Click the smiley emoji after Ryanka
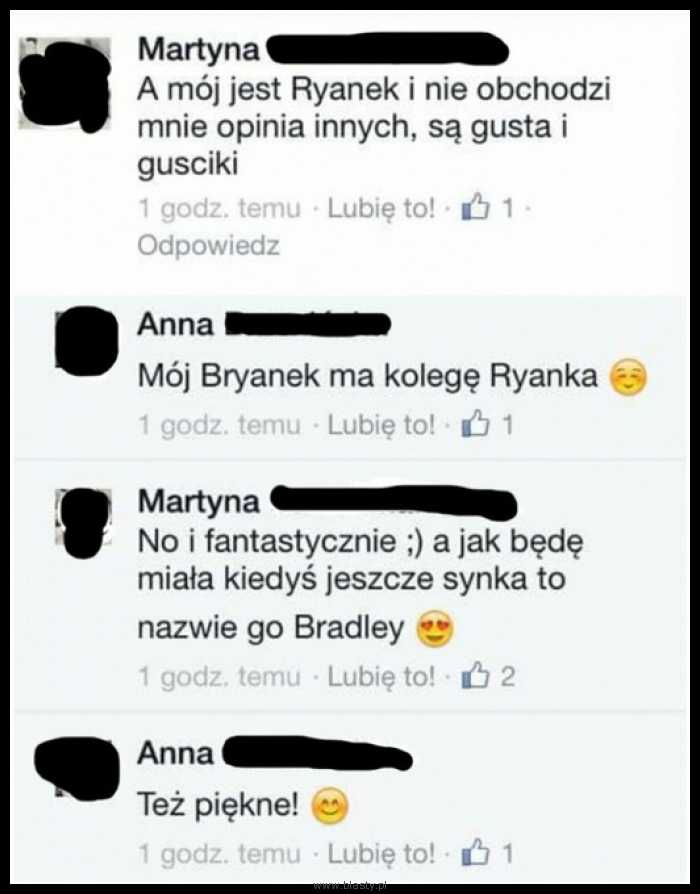The height and width of the screenshot is (894, 700). pyautogui.click(x=628, y=379)
